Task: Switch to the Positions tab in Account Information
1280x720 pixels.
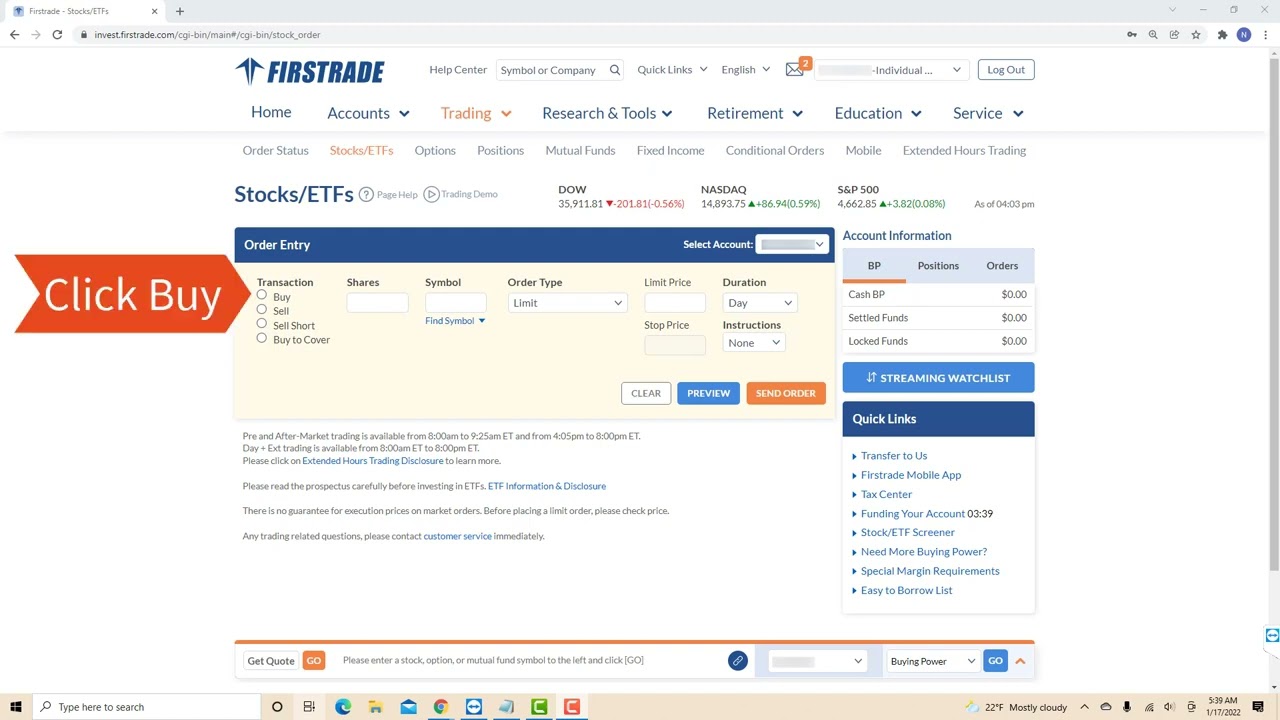Action: 938,266
